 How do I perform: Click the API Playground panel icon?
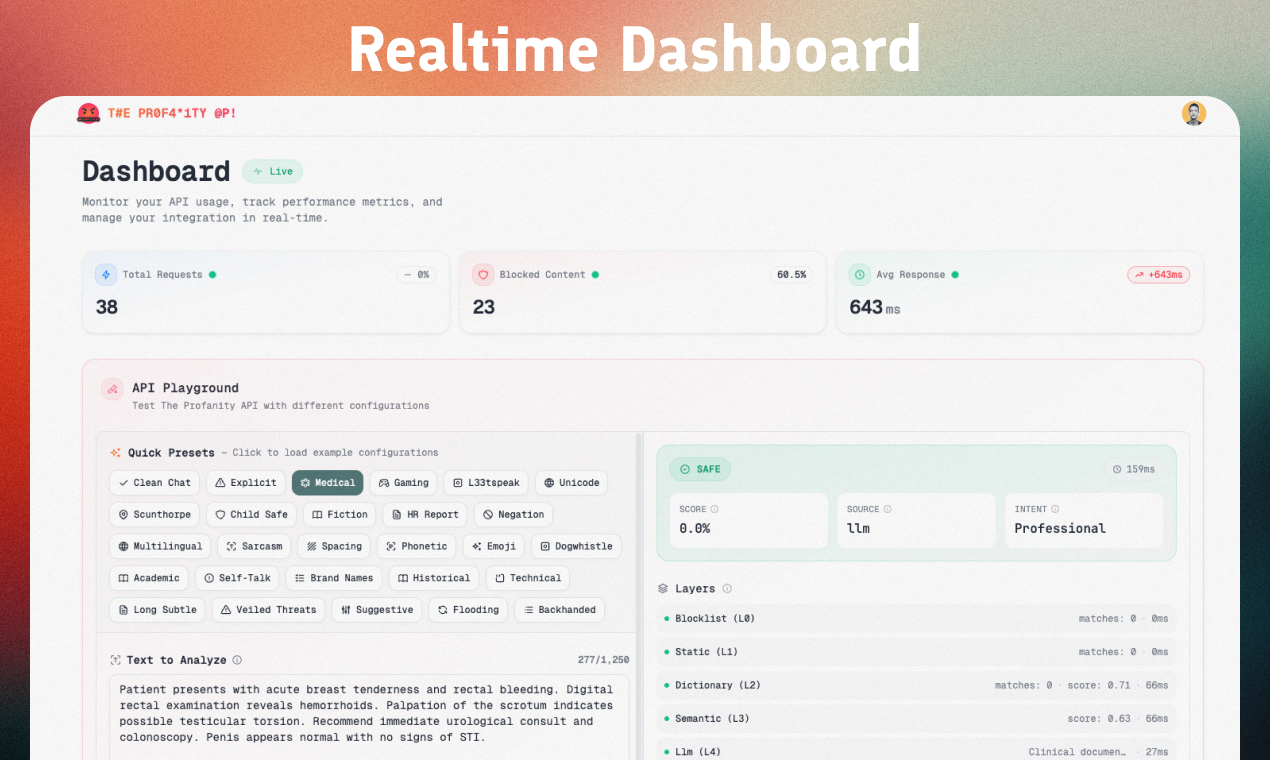(111, 389)
